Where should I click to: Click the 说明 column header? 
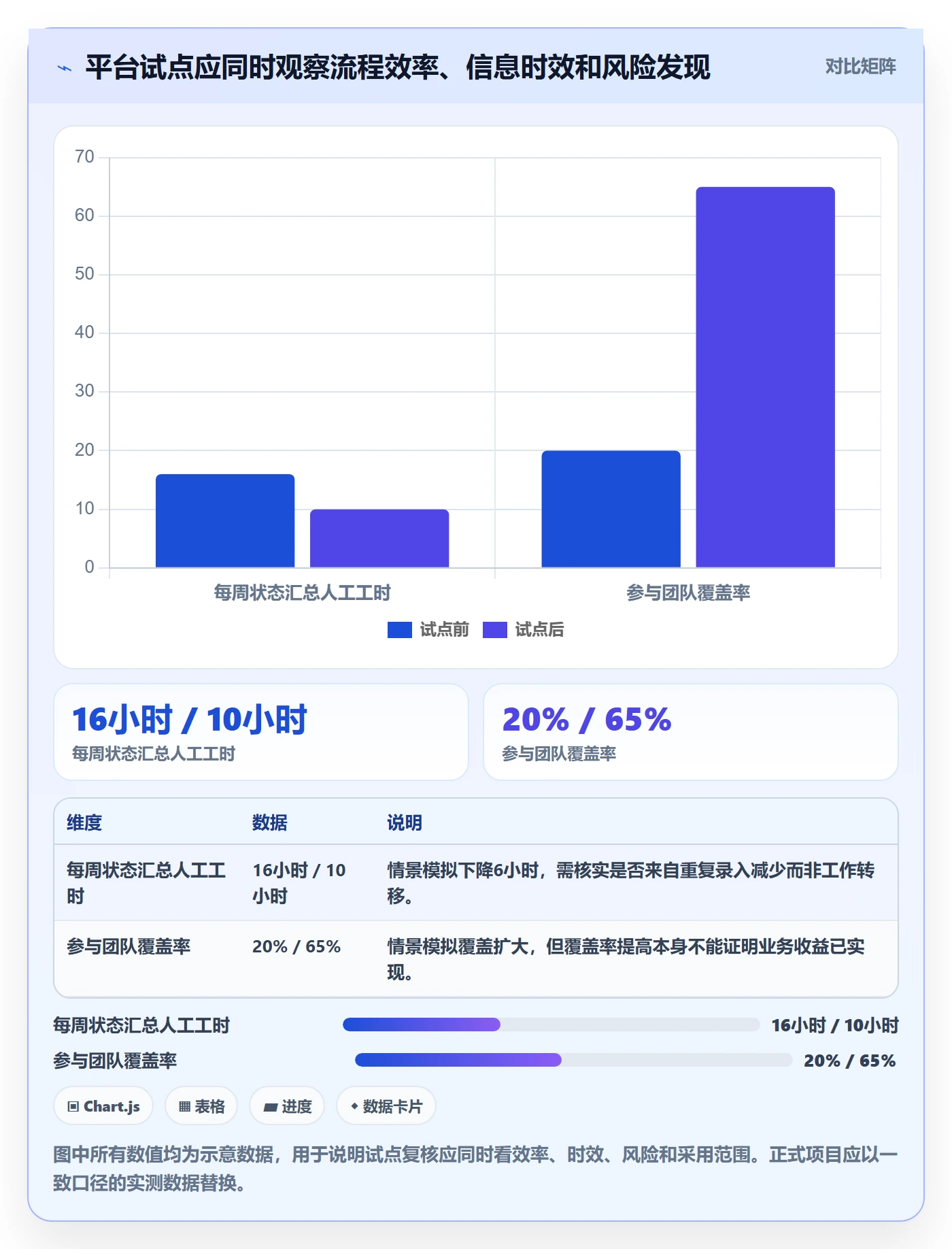[x=405, y=822]
